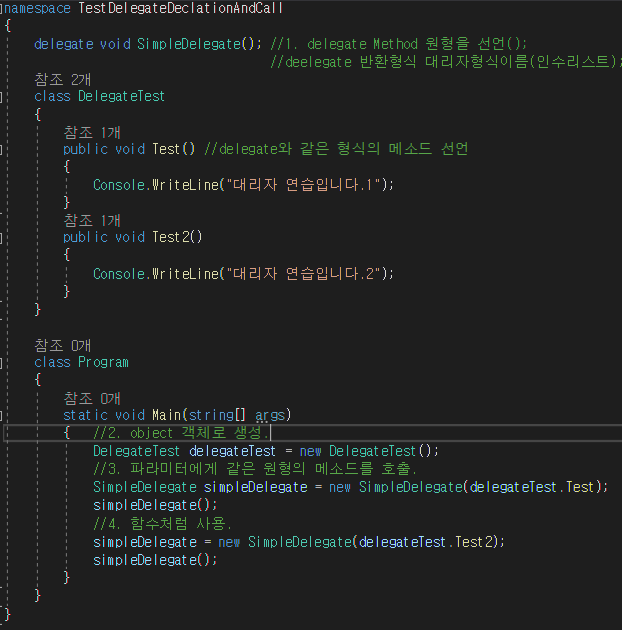The image size is (622, 630).
Task: Click SimpleDelegate in the 'delegate void' declaration
Action: [x=188, y=44]
